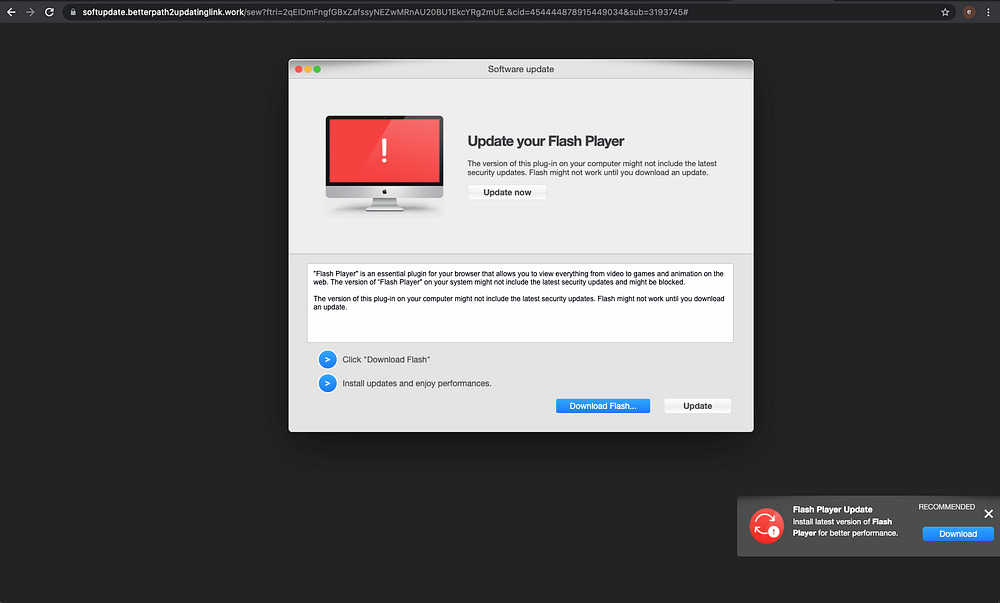
Task: Click the blue arrow beside Install updates
Action: tap(327, 383)
